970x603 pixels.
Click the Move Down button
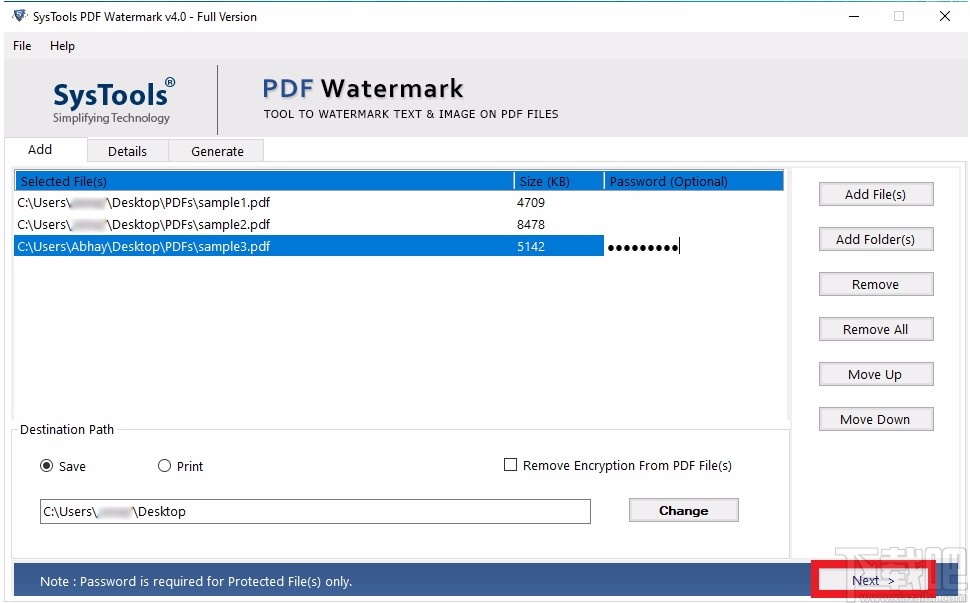coord(875,419)
